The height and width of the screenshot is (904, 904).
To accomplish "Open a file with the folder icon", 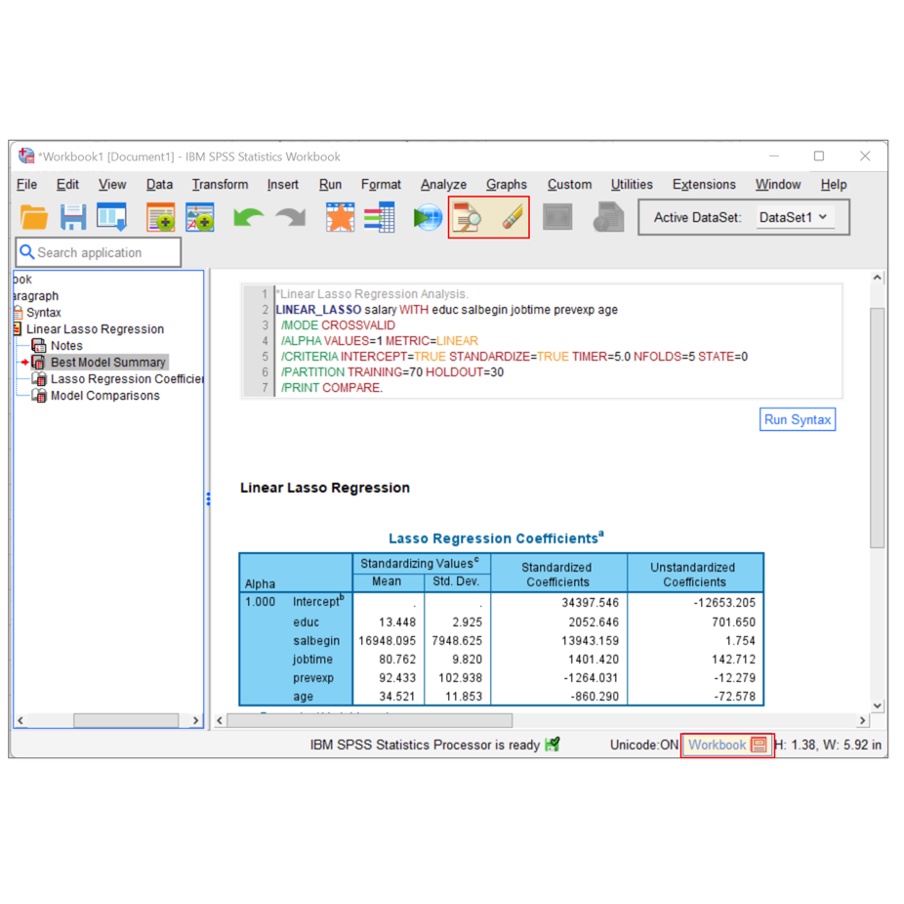I will point(34,217).
